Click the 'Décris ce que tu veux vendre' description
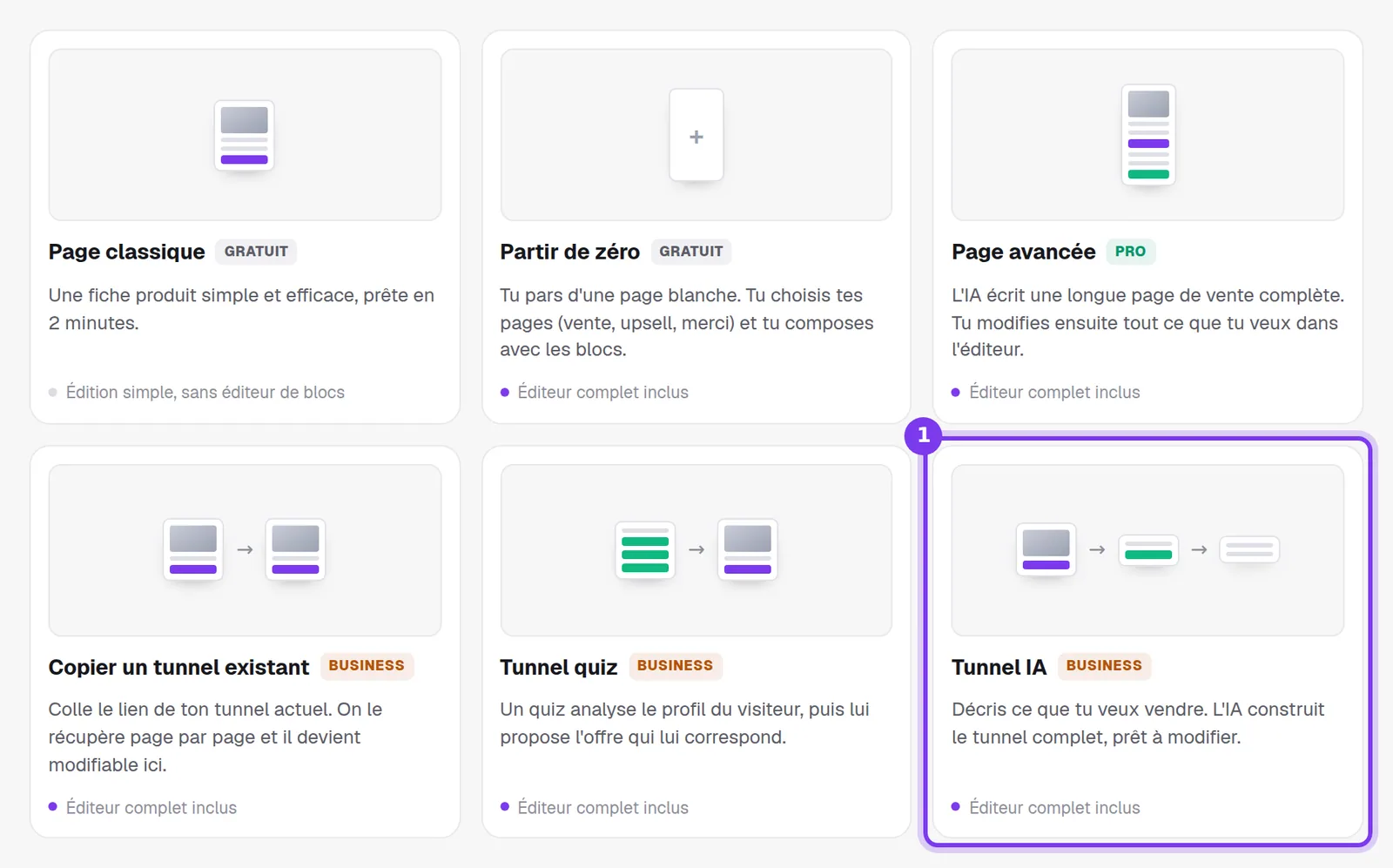This screenshot has height=868, width=1393. (x=1138, y=723)
